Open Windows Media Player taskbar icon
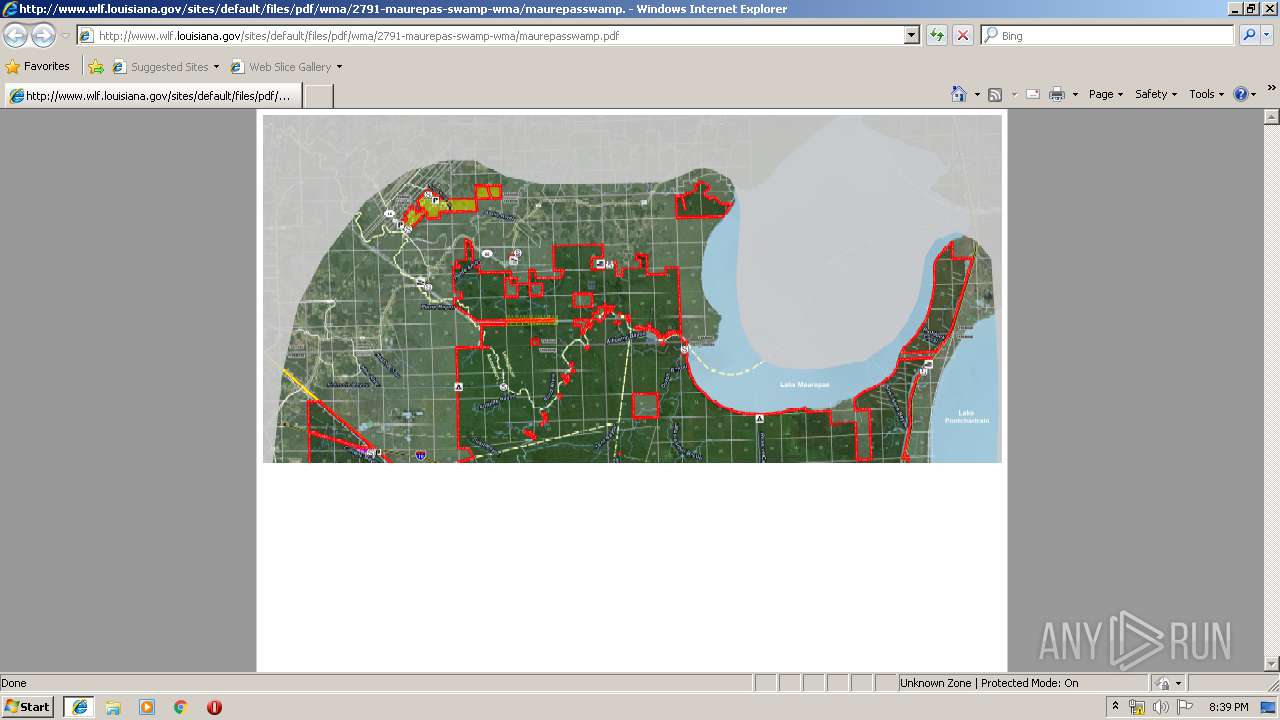Screen dimensions: 1280x720 coord(147,707)
